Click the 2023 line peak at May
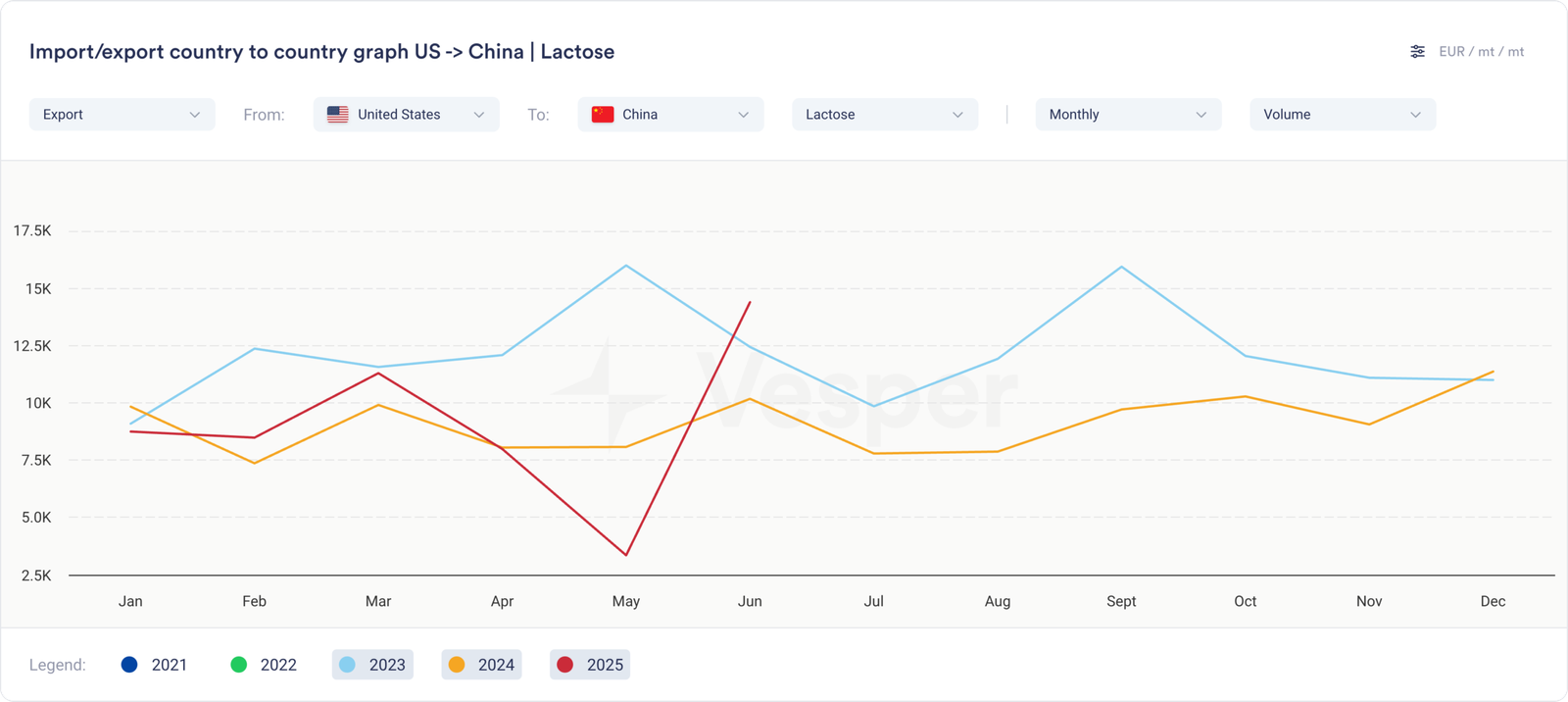Screen dimensions: 1568x702 [626, 266]
